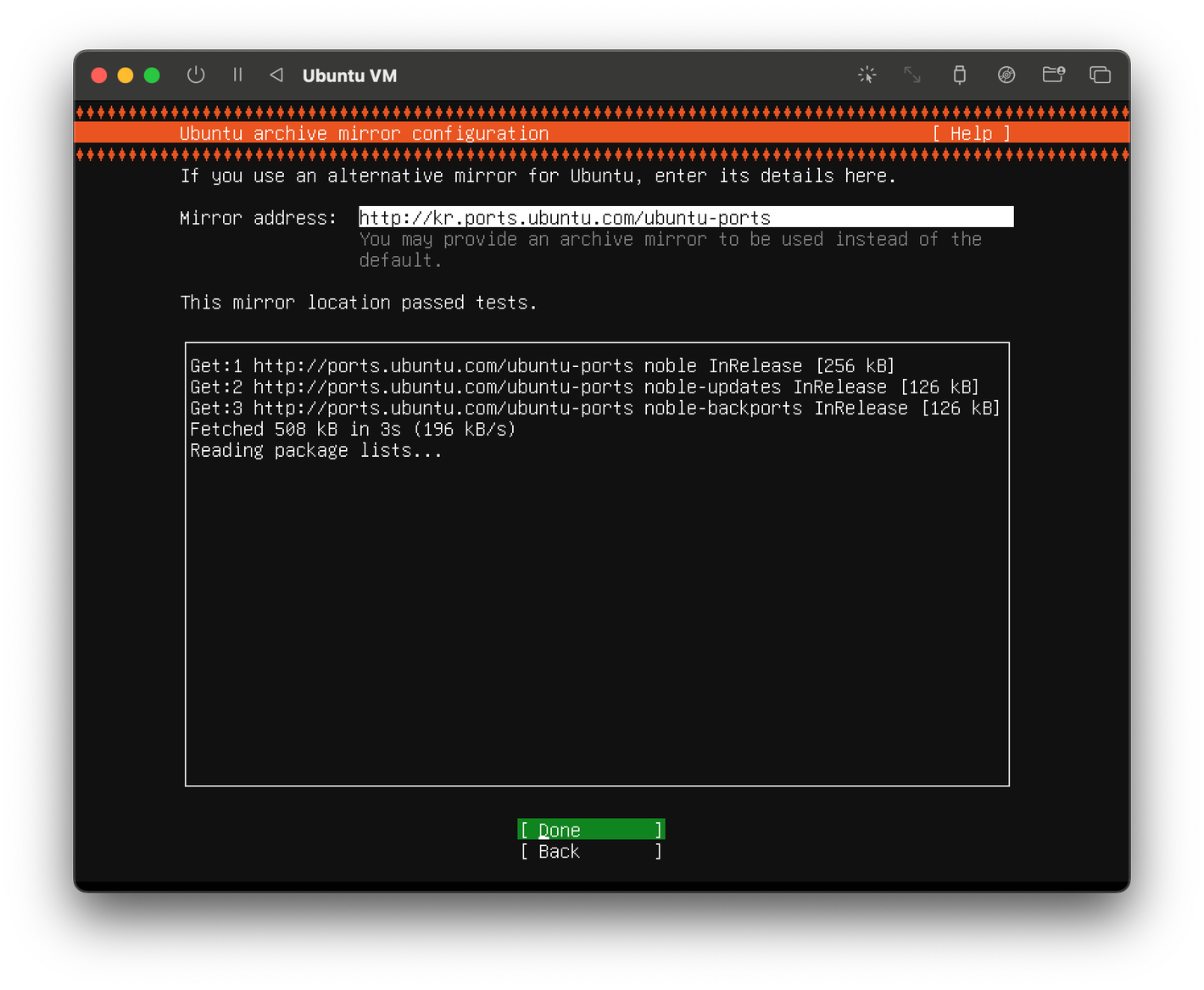
Task: Toggle capture mouse cursor icon
Action: (x=867, y=75)
